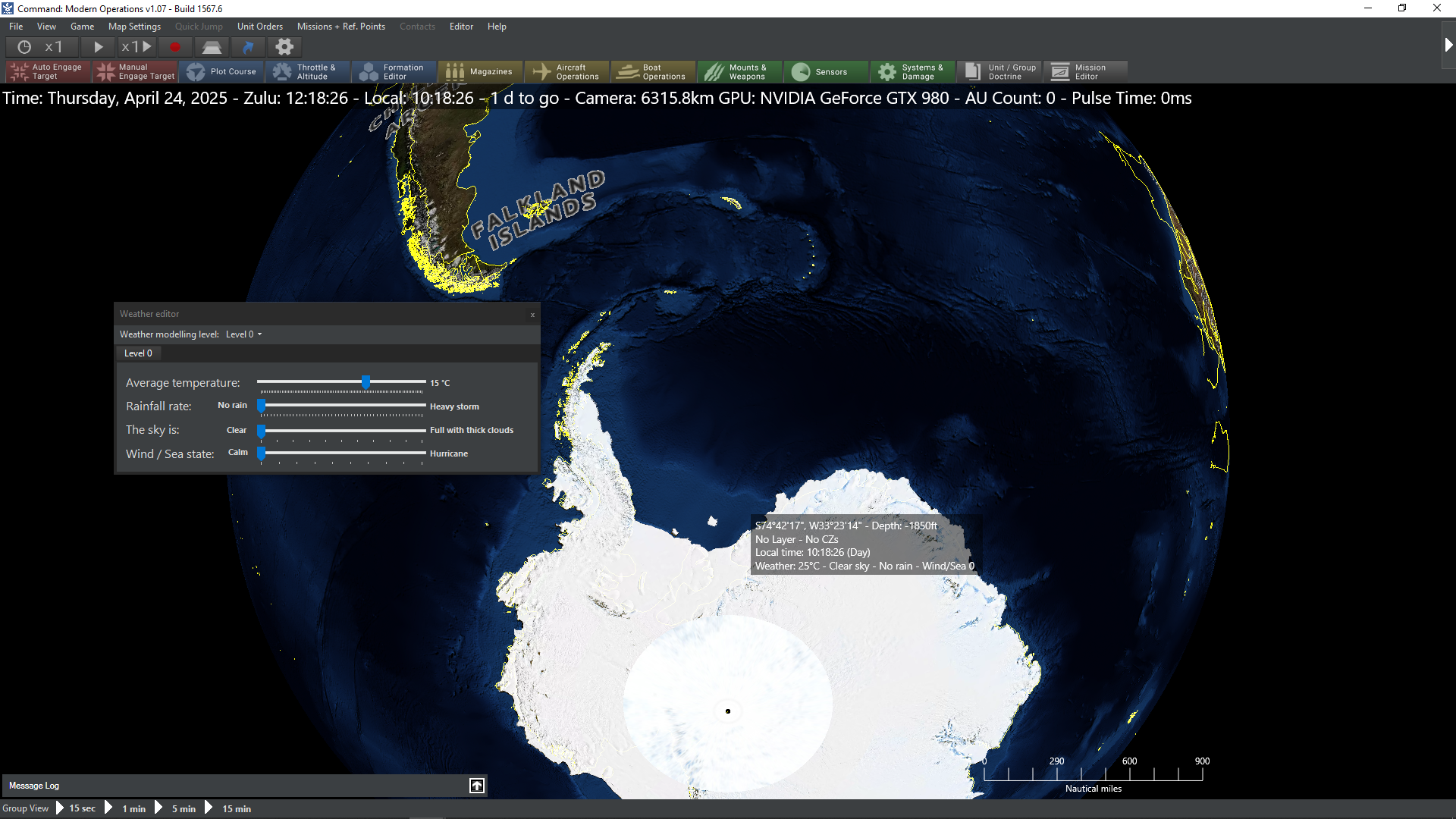Open the Unit Orders menu
Viewport: 1456px width, 819px height.
click(260, 27)
